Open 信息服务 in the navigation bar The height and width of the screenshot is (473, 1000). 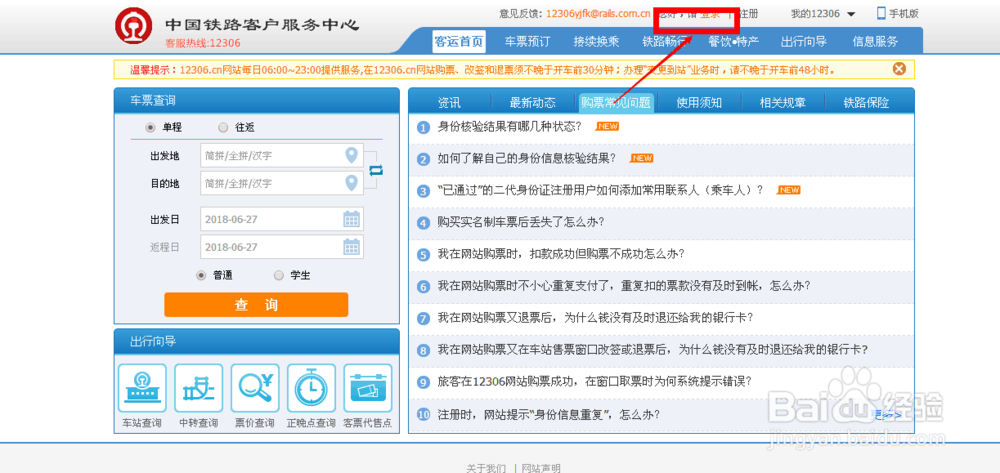(875, 42)
